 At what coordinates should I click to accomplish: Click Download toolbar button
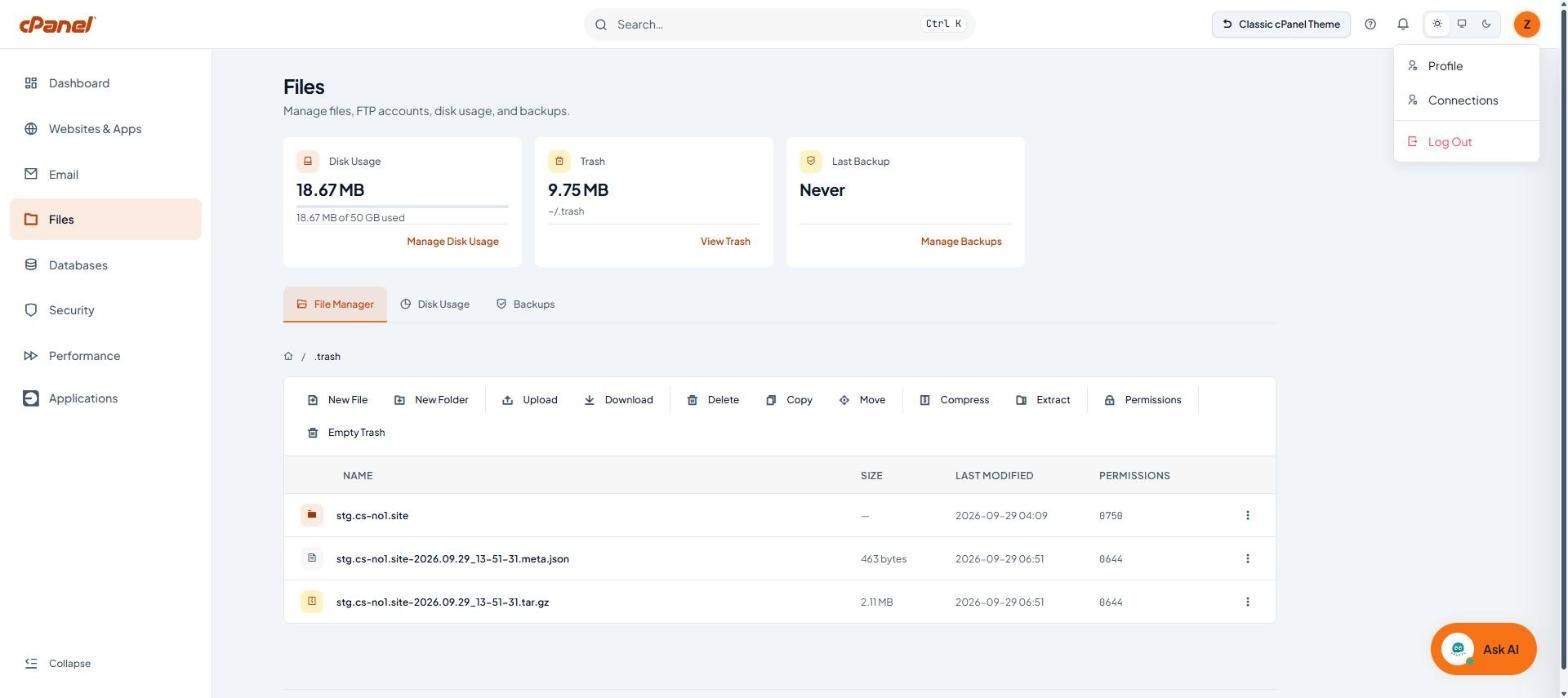point(618,400)
